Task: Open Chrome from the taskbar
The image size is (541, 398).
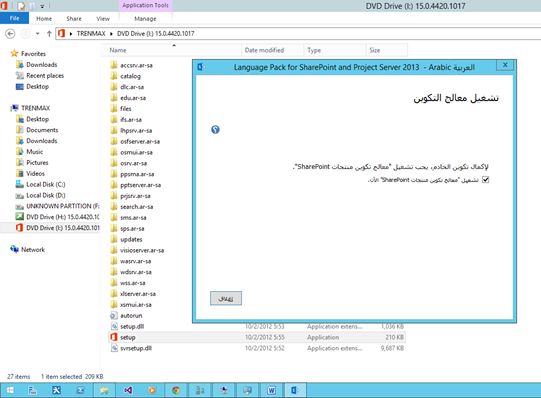Action: (x=176, y=390)
